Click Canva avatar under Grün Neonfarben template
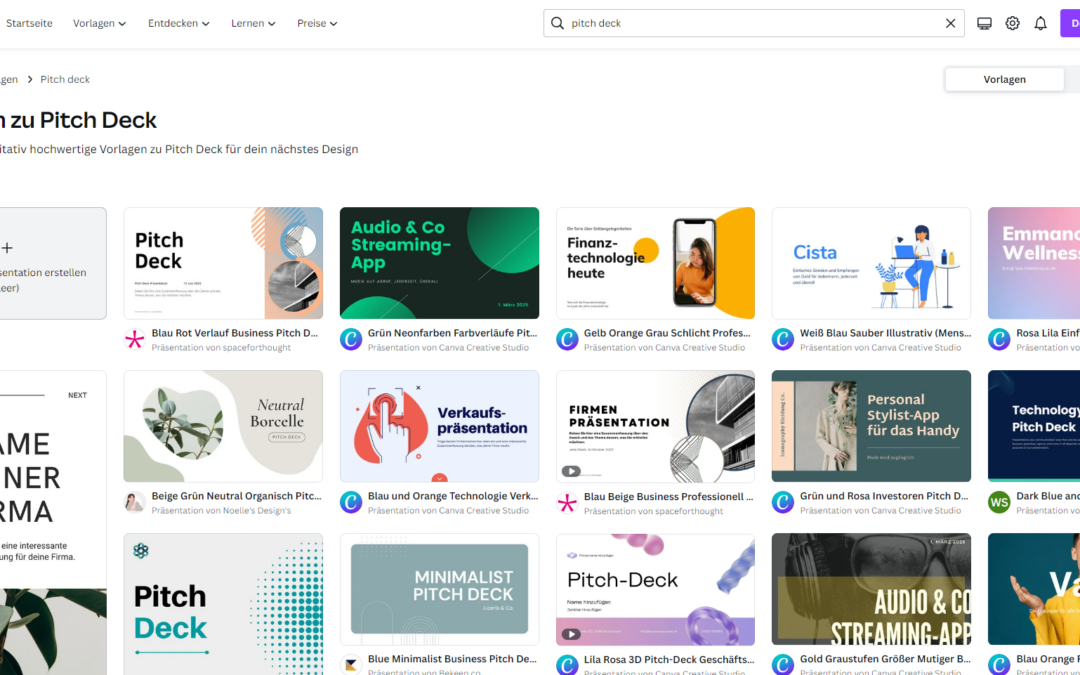The height and width of the screenshot is (675, 1080). [x=351, y=339]
